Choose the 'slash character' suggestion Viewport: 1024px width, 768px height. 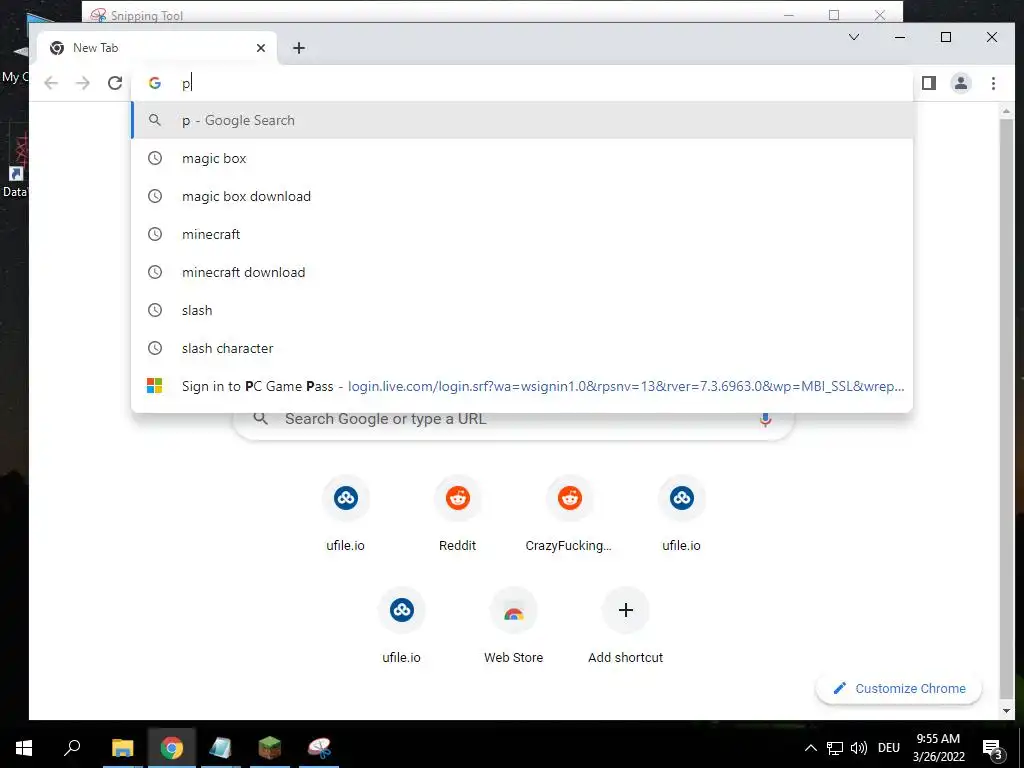click(x=522, y=348)
